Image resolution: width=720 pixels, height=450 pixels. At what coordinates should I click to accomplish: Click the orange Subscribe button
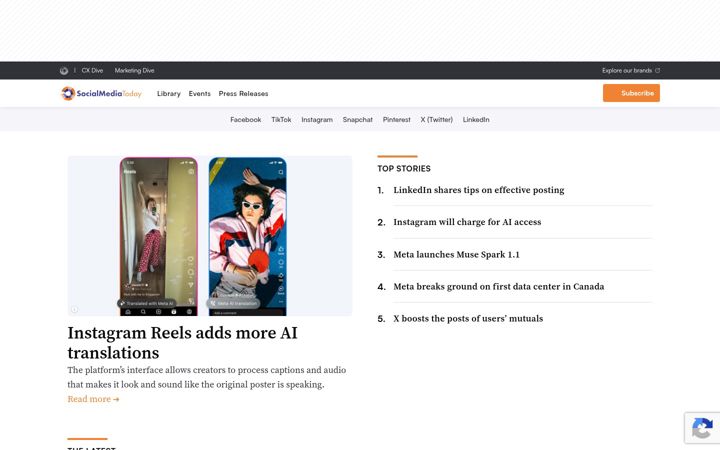coord(631,93)
